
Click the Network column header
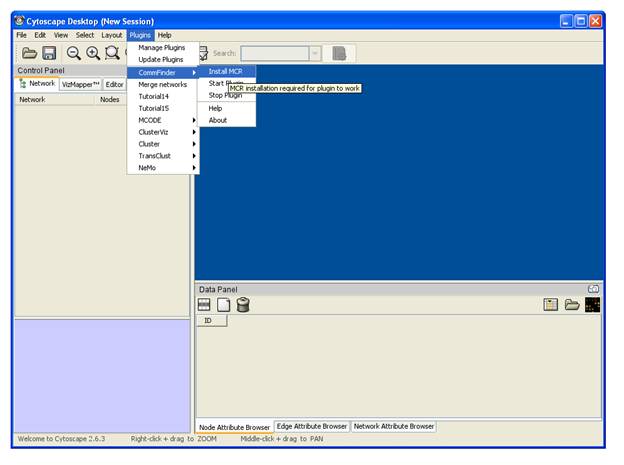point(55,100)
